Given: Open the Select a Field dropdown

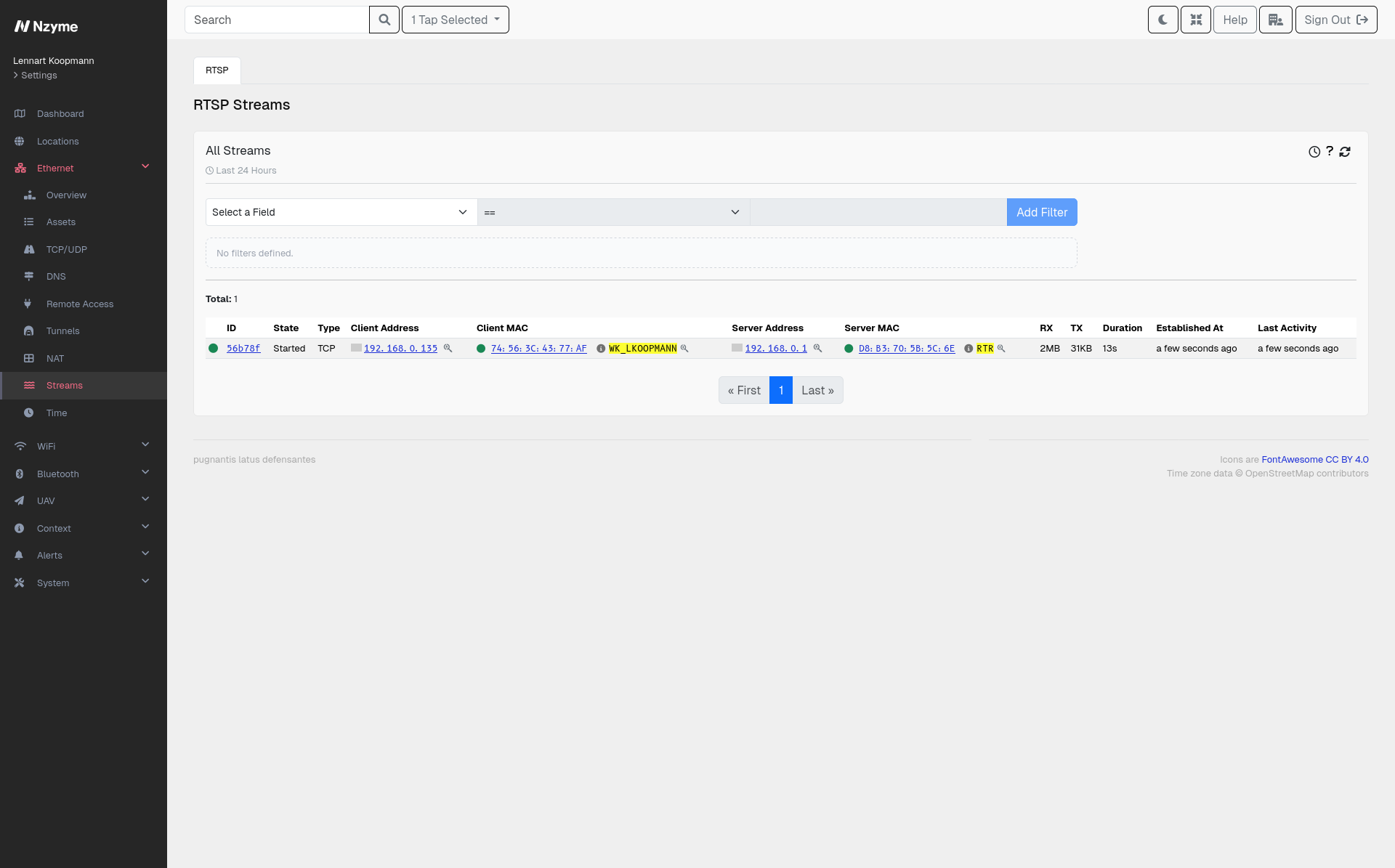Looking at the screenshot, I should [x=341, y=212].
